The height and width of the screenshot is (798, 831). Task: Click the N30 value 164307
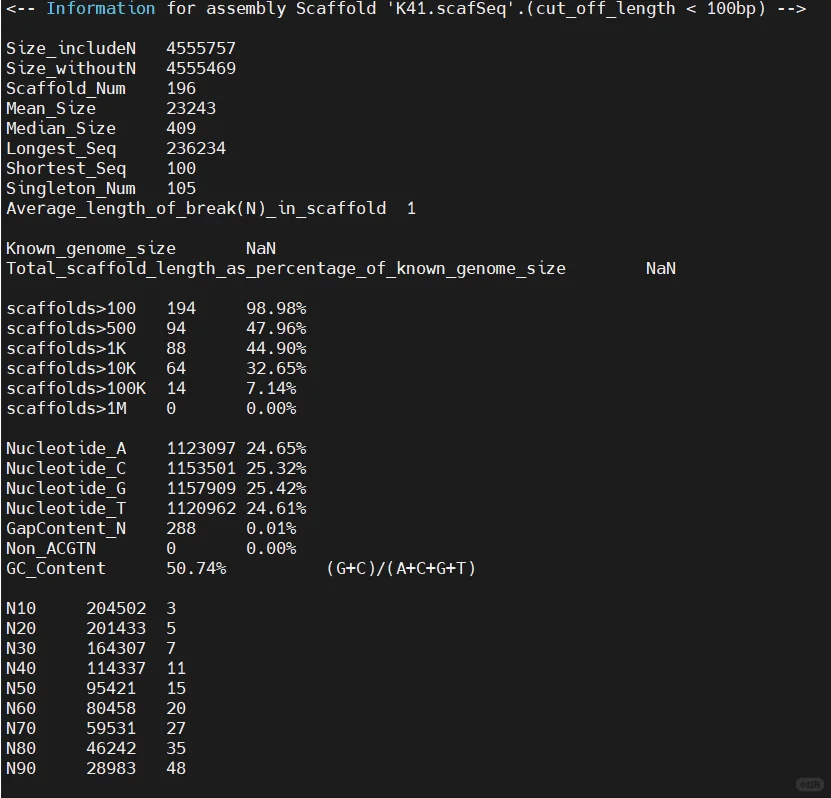coord(116,649)
